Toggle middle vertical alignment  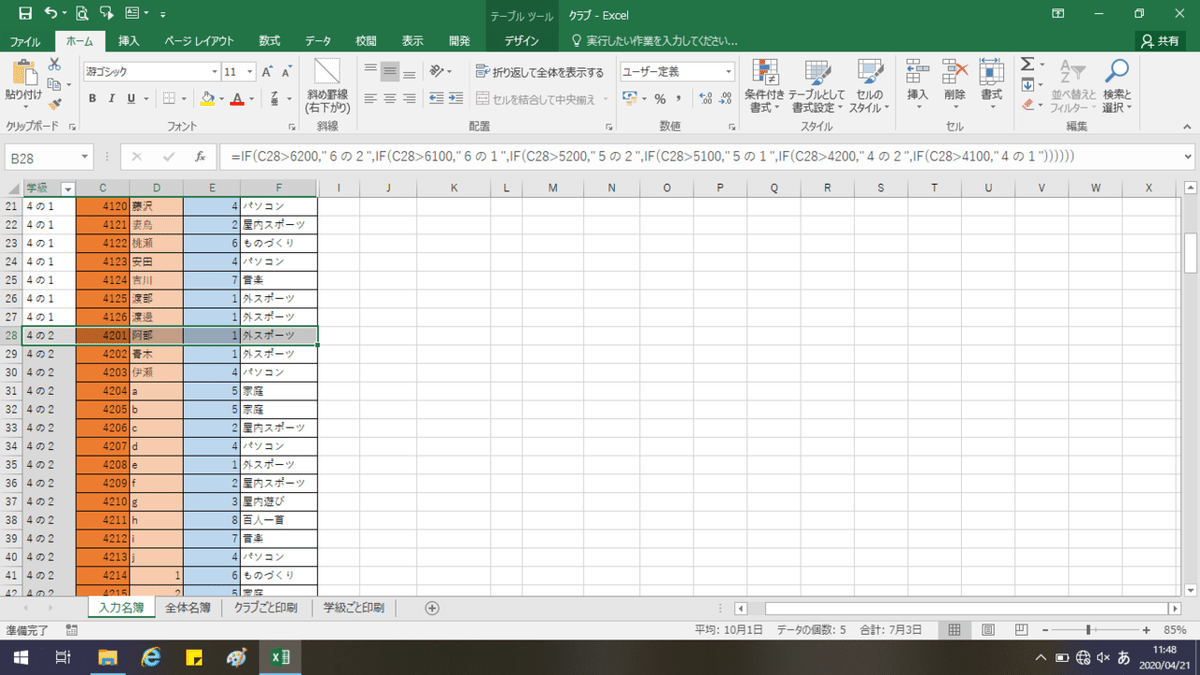[390, 72]
